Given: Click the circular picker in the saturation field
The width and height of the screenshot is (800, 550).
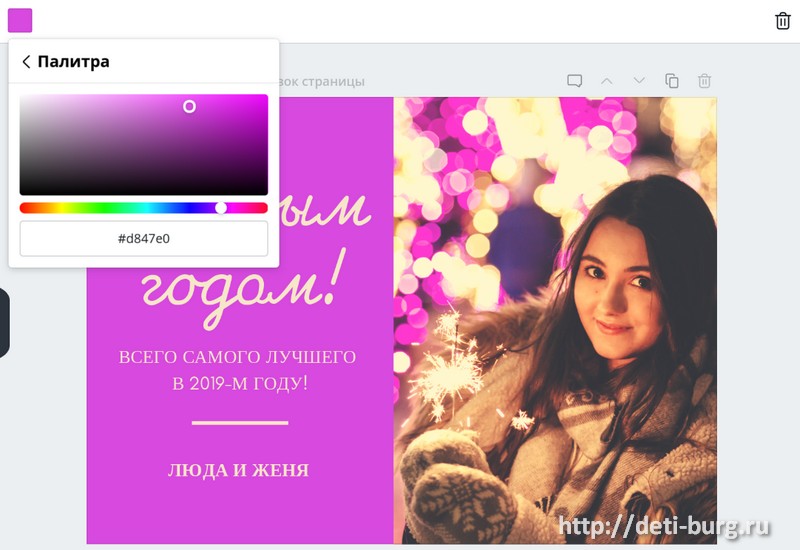Looking at the screenshot, I should click(x=189, y=106).
